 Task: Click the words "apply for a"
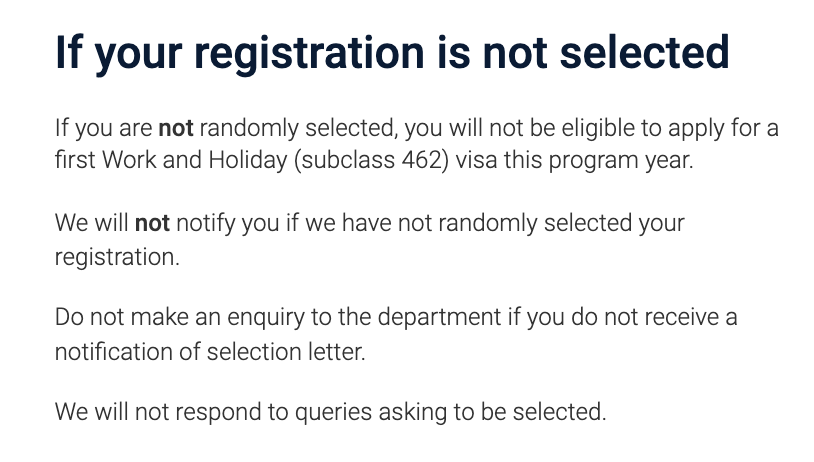pos(723,128)
